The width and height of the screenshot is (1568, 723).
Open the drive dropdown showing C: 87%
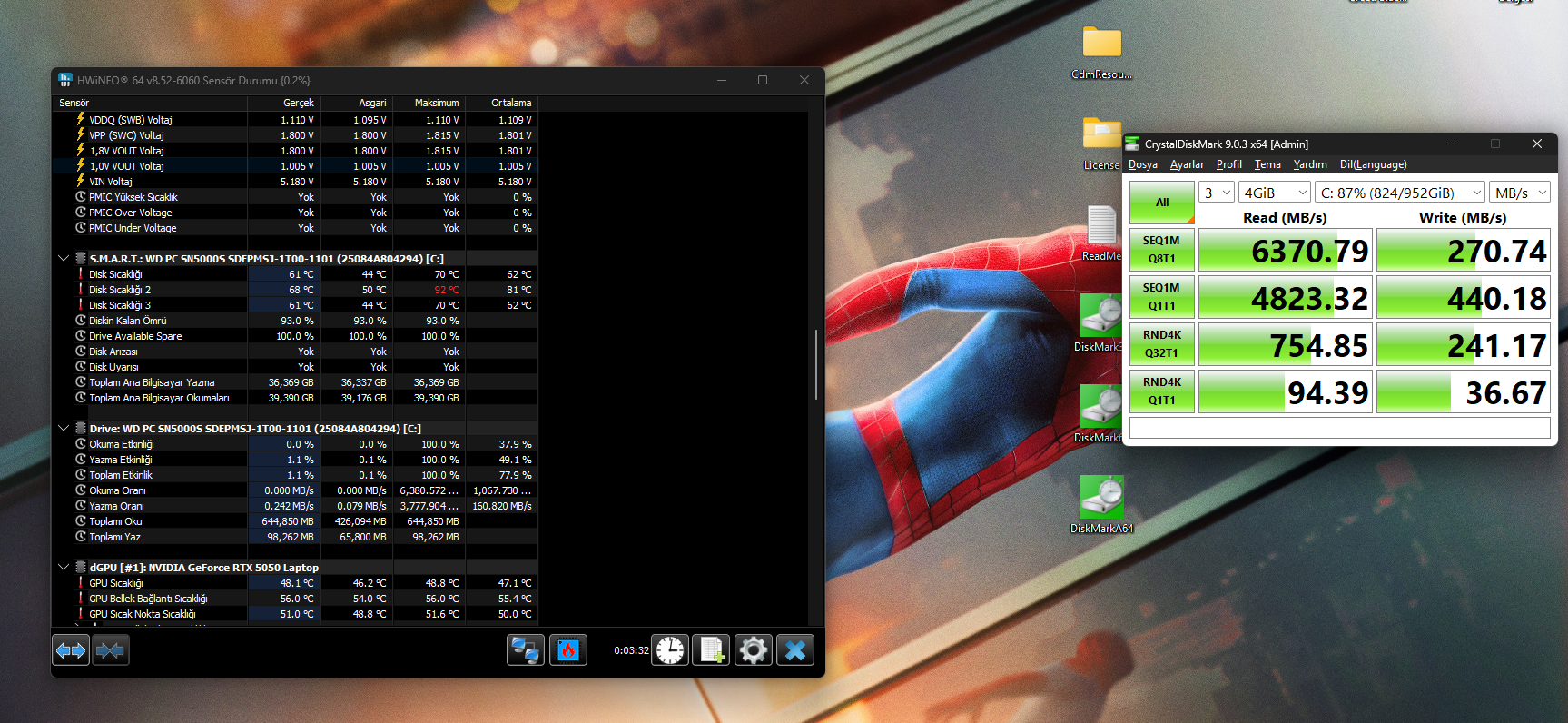pos(1400,193)
